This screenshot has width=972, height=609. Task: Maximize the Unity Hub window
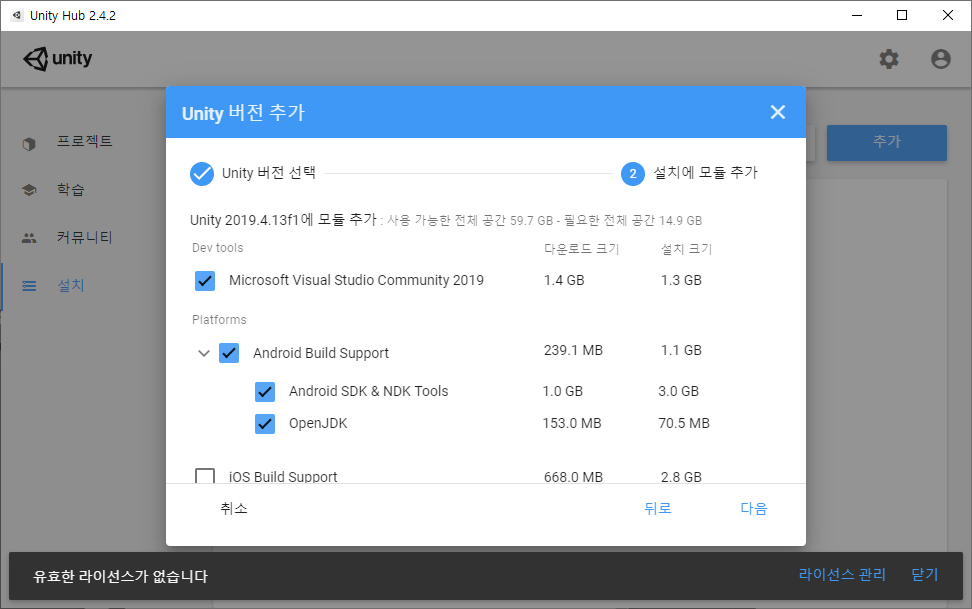tap(902, 16)
